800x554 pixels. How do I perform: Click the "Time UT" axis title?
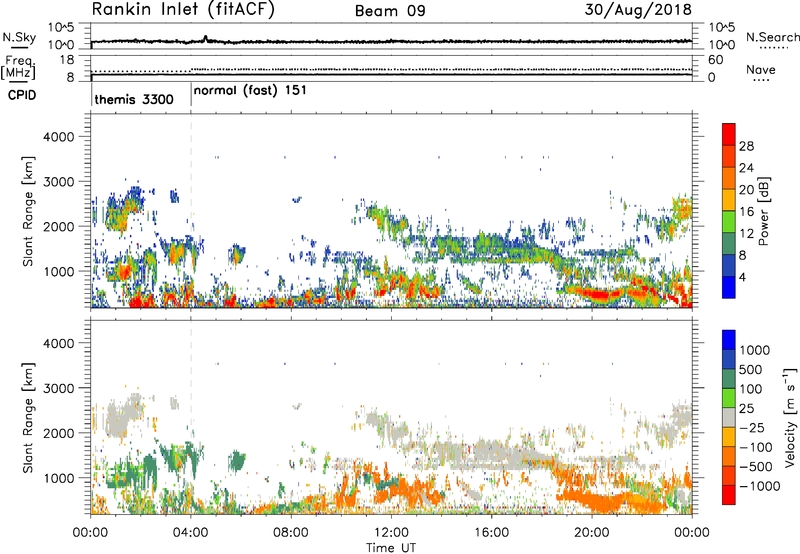click(x=391, y=547)
